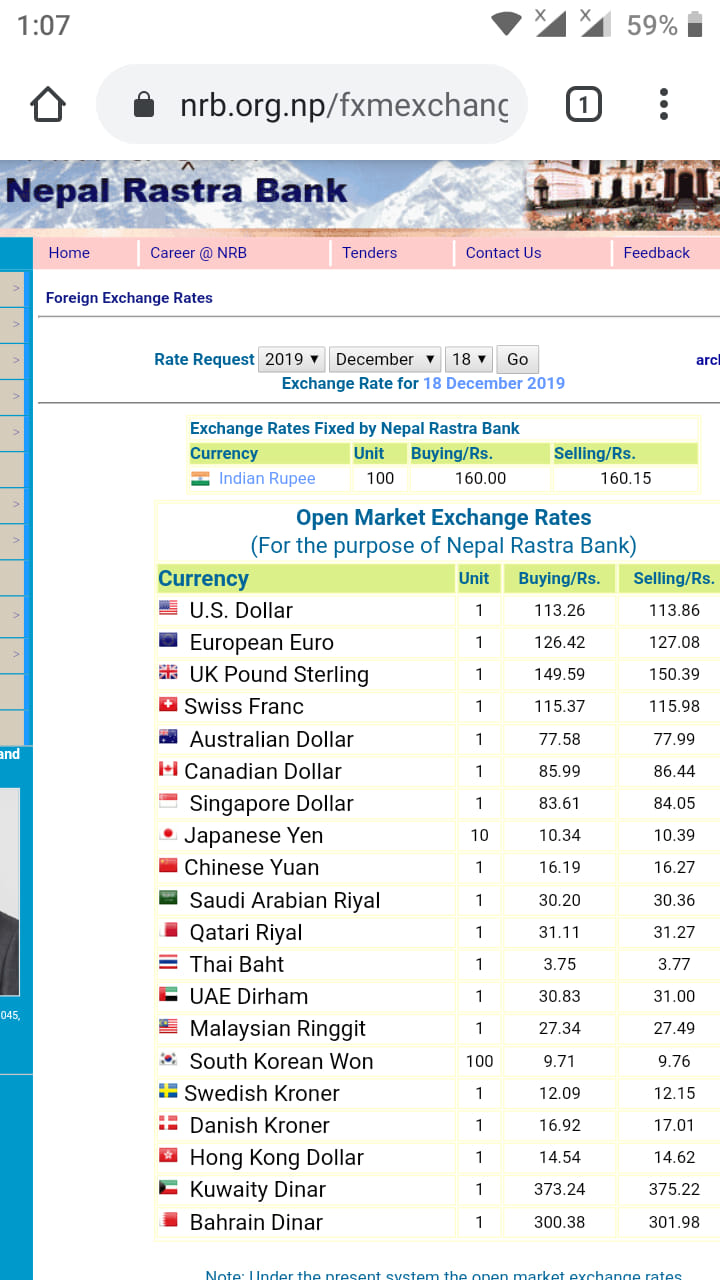
Task: Open the Home menu item
Action: (x=69, y=253)
